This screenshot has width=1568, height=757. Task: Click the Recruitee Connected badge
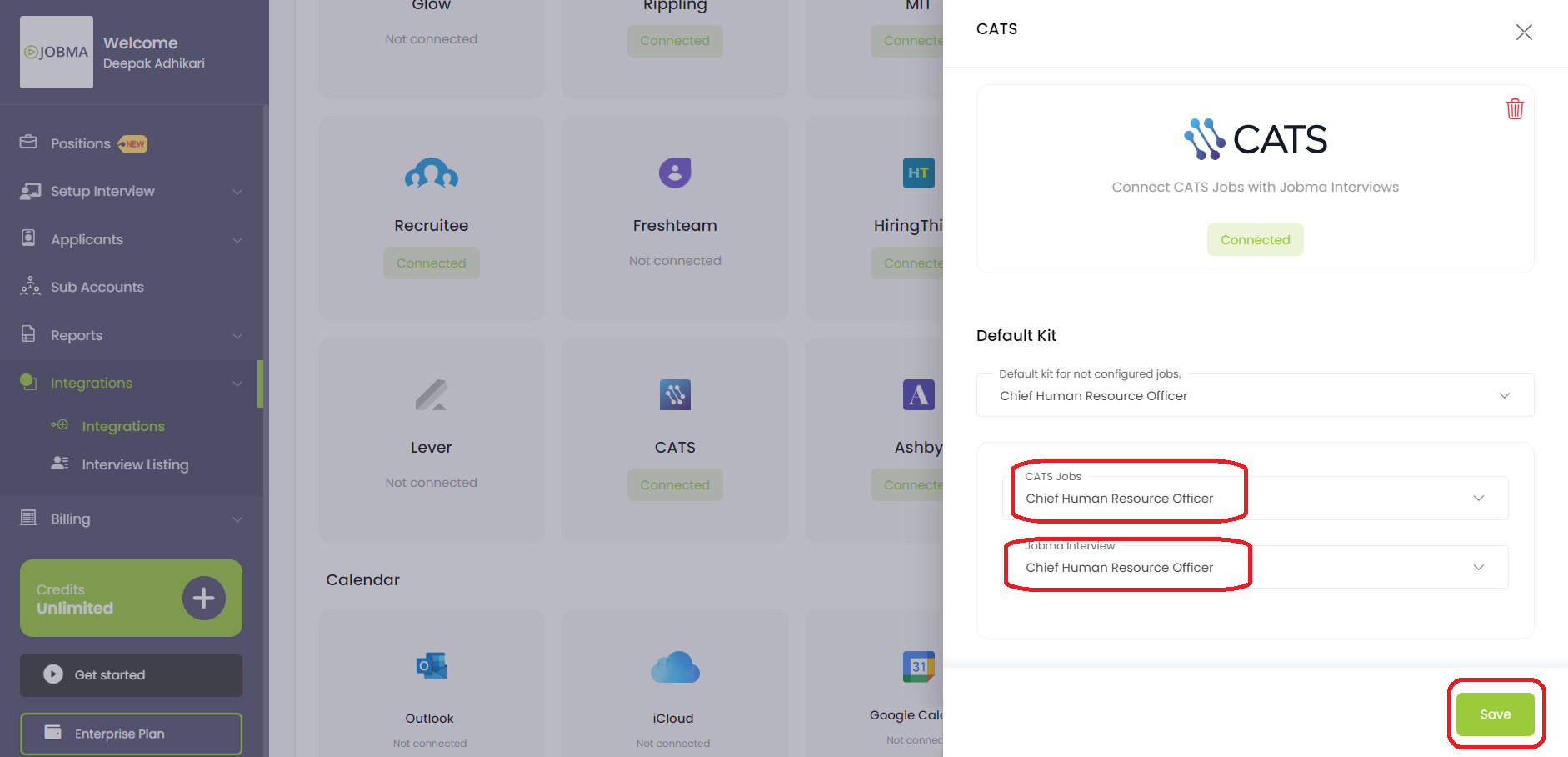pos(432,263)
